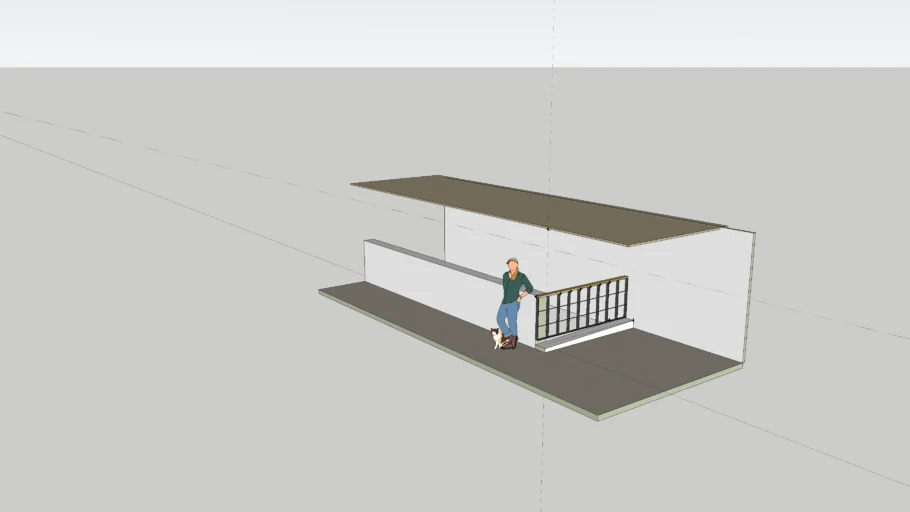This screenshot has width=910, height=512.
Task: Click the person's cap
Action: point(512,261)
